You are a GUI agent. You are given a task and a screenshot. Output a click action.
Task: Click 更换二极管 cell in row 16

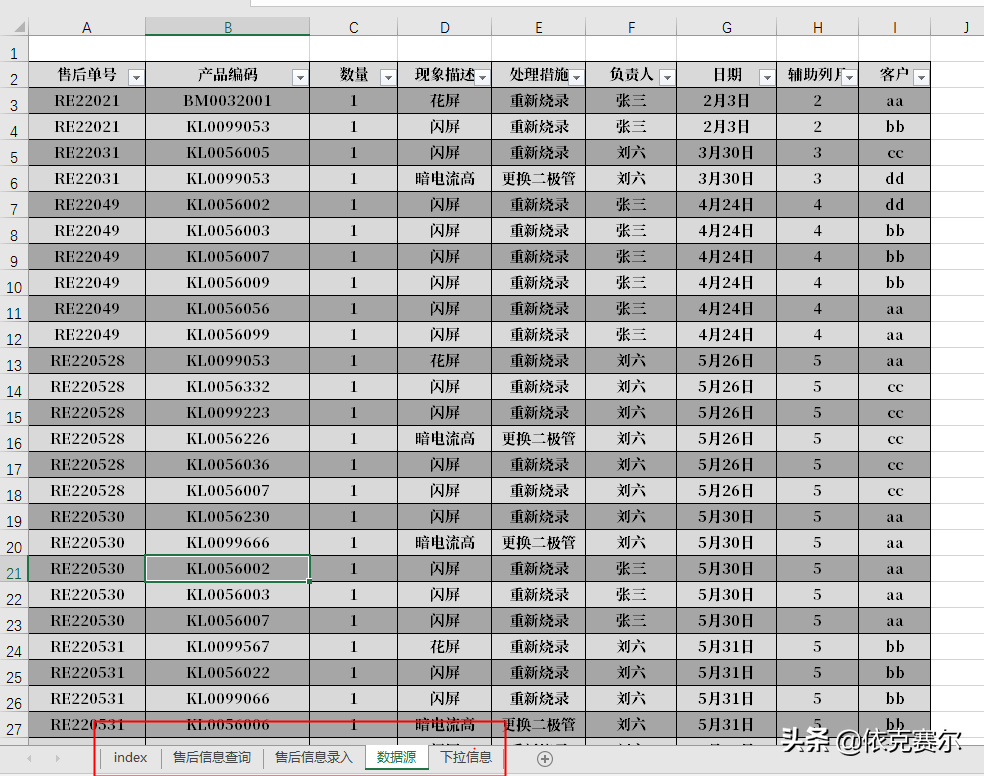point(538,438)
